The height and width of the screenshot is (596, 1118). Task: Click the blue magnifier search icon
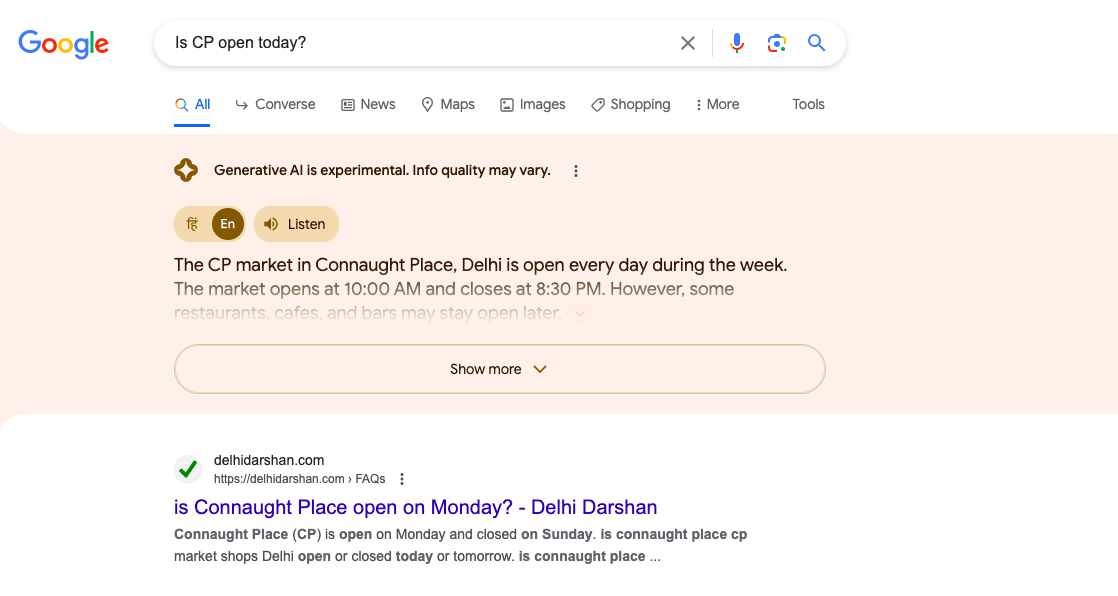pyautogui.click(x=817, y=43)
